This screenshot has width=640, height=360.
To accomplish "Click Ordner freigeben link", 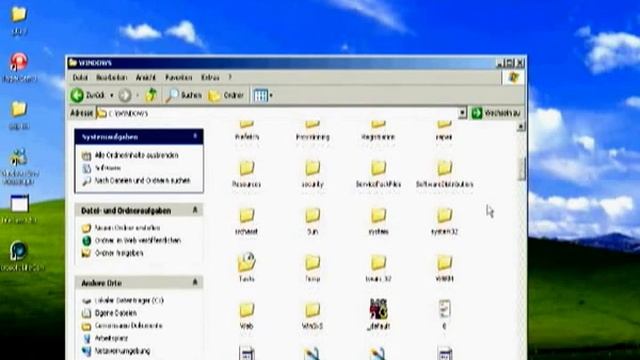I will [x=119, y=253].
